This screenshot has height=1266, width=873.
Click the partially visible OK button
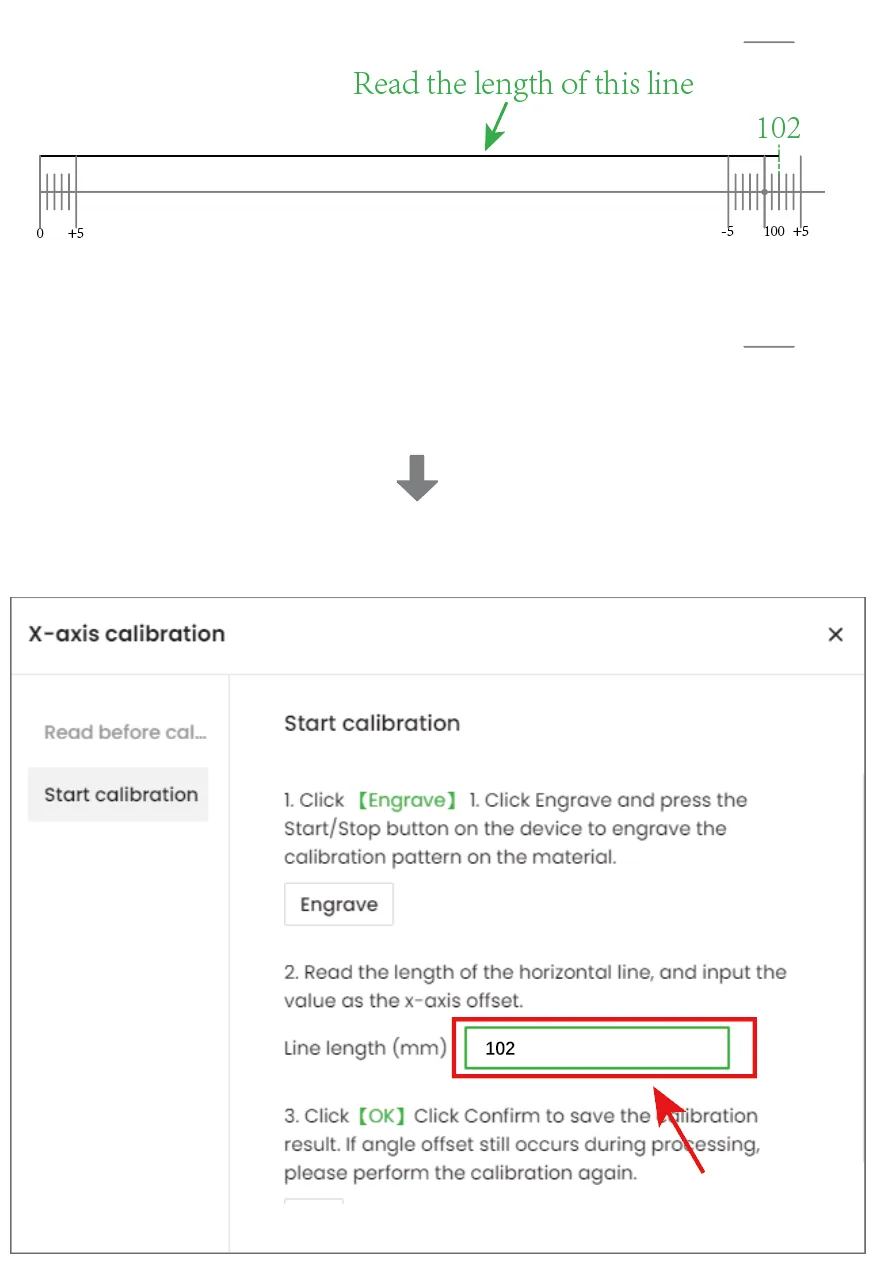pos(314,1200)
